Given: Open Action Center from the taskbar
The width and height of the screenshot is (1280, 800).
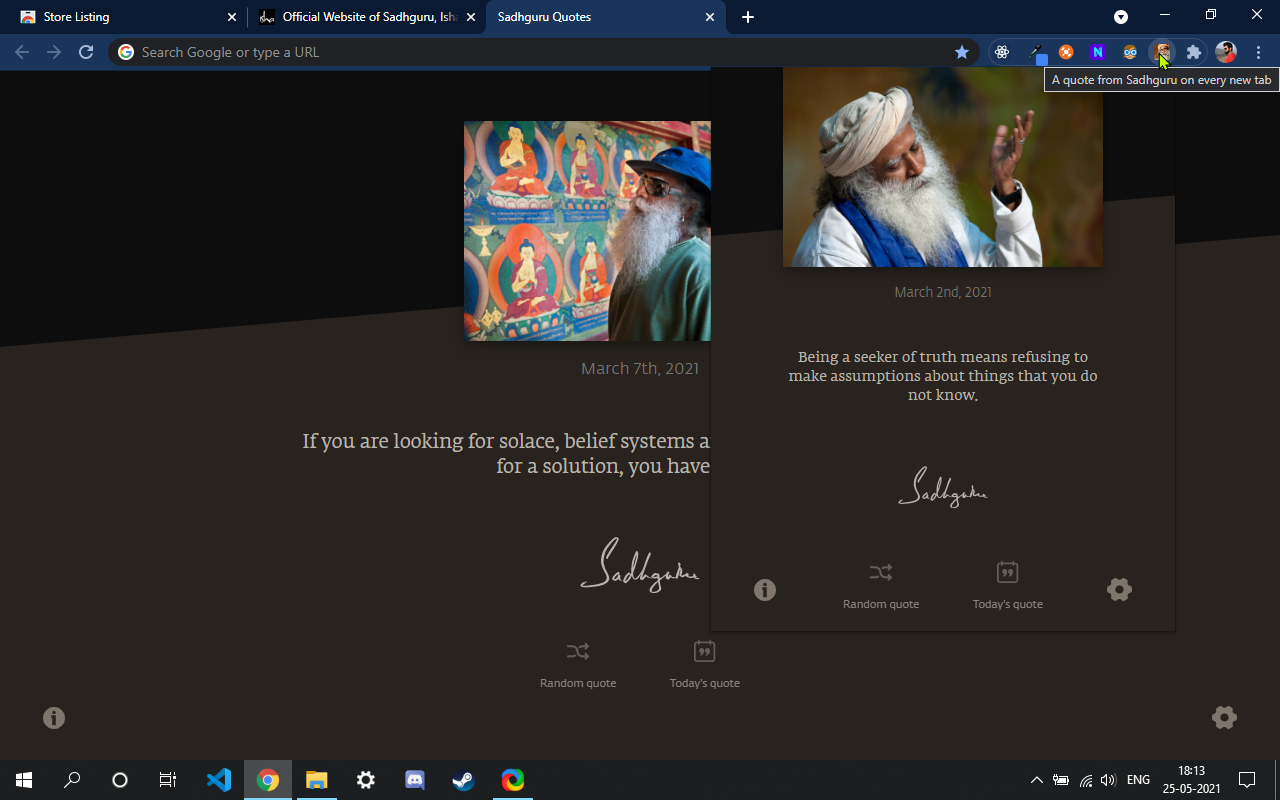Looking at the screenshot, I should (1247, 779).
